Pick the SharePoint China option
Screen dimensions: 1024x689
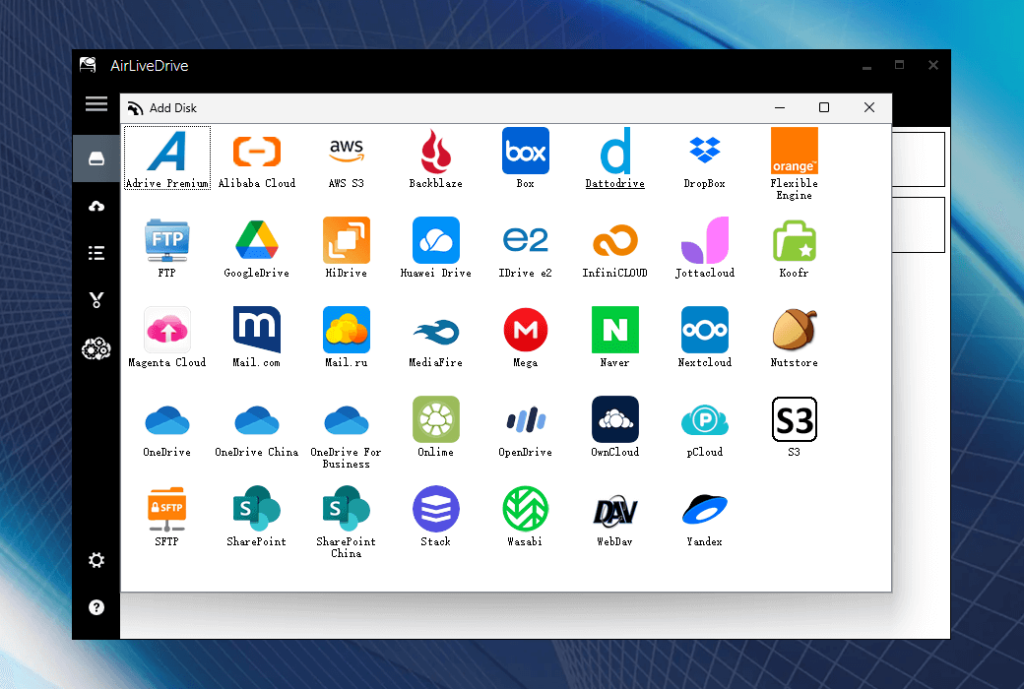(x=346, y=522)
